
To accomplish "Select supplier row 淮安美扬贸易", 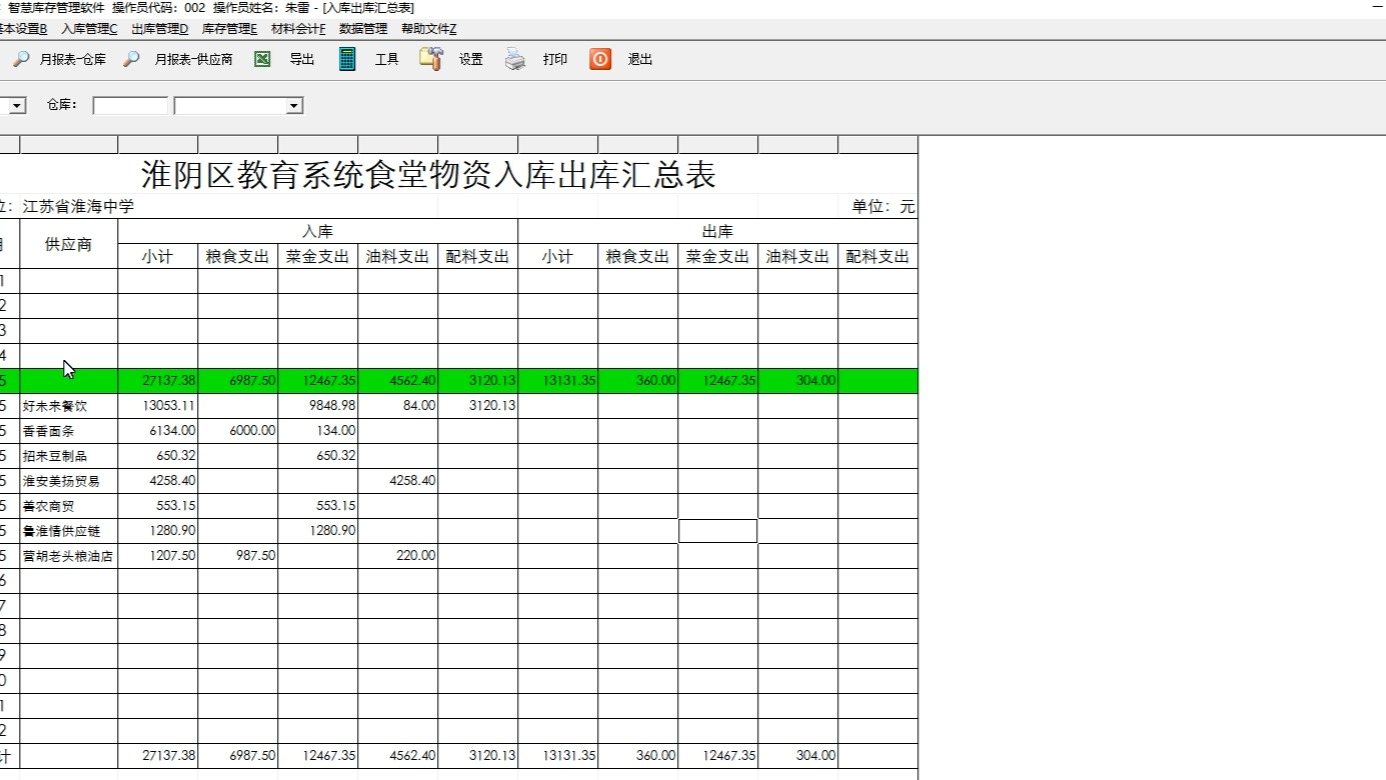I will click(62, 481).
